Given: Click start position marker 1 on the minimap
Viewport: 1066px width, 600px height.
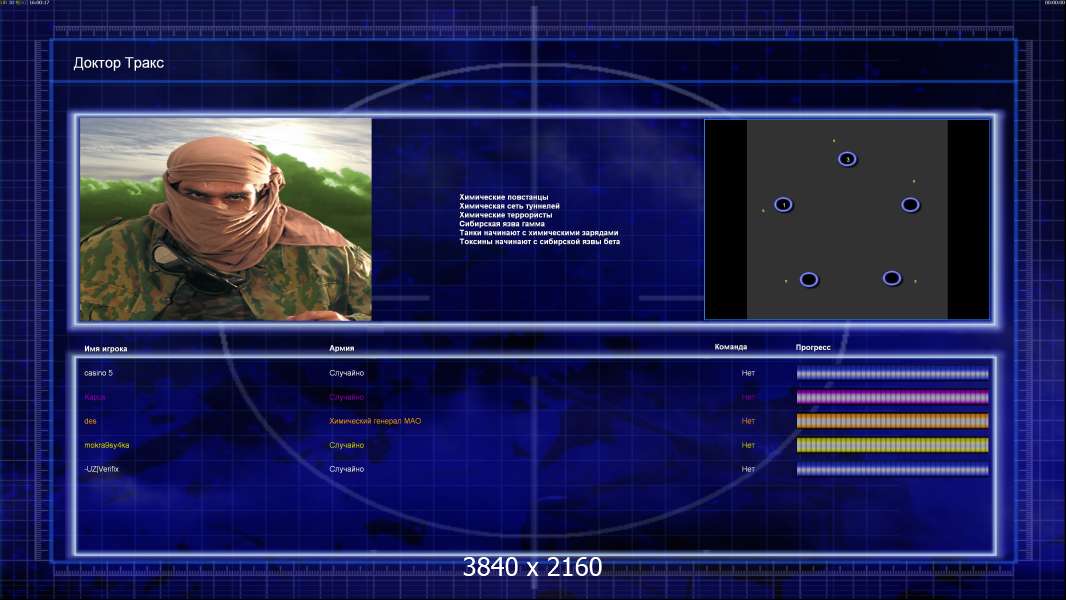Looking at the screenshot, I should (783, 205).
